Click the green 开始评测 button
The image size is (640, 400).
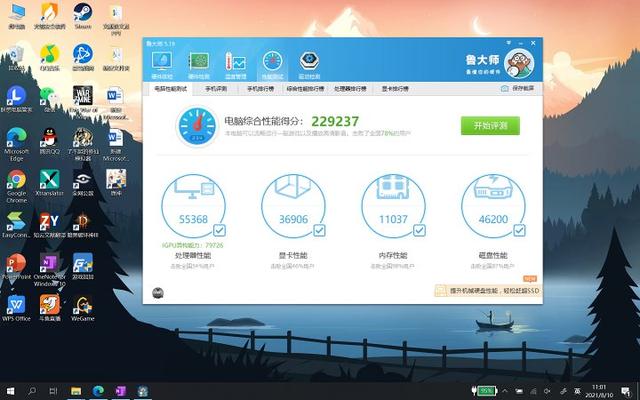(490, 125)
